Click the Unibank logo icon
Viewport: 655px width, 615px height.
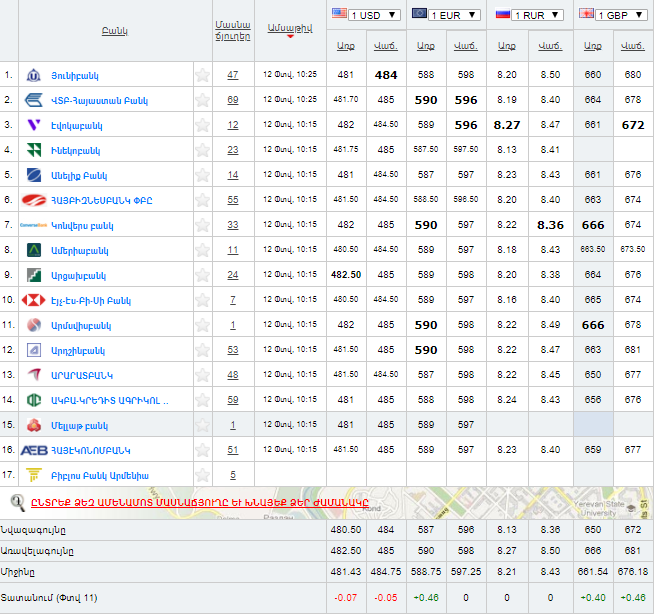click(x=34, y=75)
